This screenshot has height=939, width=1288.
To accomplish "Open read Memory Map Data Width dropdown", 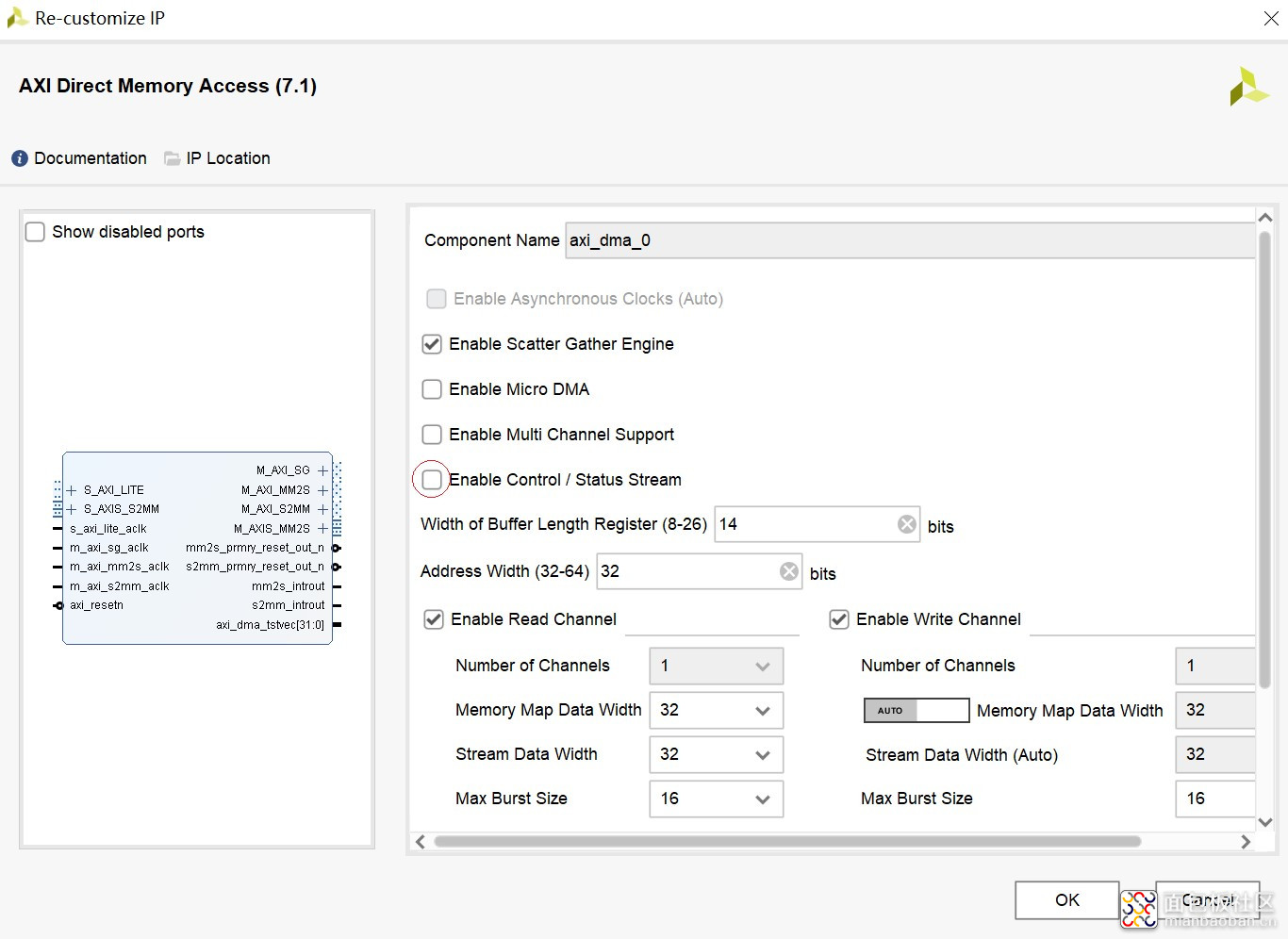I will (x=717, y=710).
